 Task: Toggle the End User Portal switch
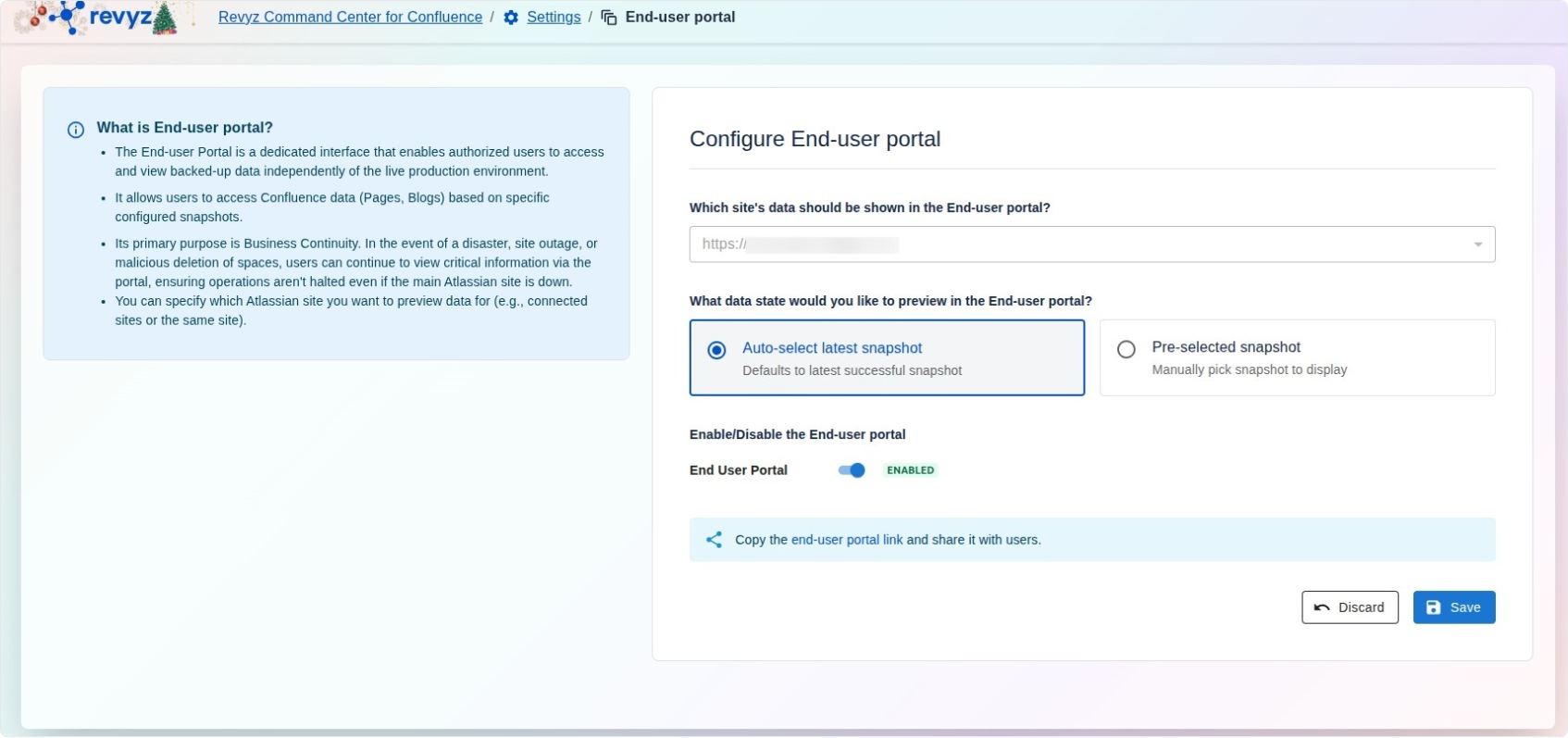[852, 470]
